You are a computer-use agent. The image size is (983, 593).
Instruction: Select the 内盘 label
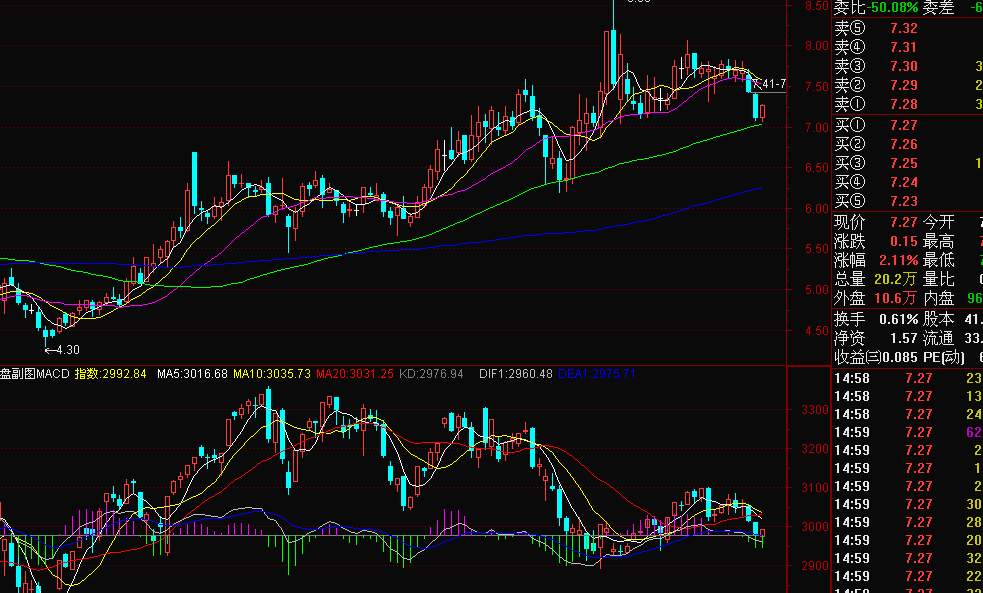938,298
